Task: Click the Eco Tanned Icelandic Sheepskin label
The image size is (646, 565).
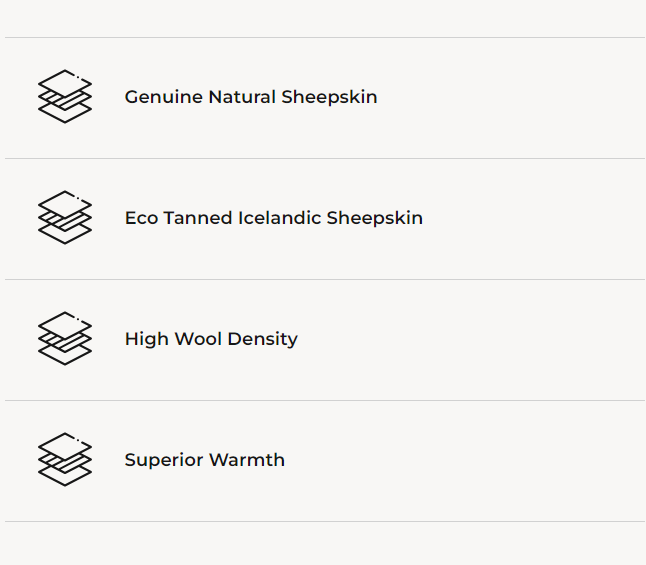Action: click(x=273, y=218)
